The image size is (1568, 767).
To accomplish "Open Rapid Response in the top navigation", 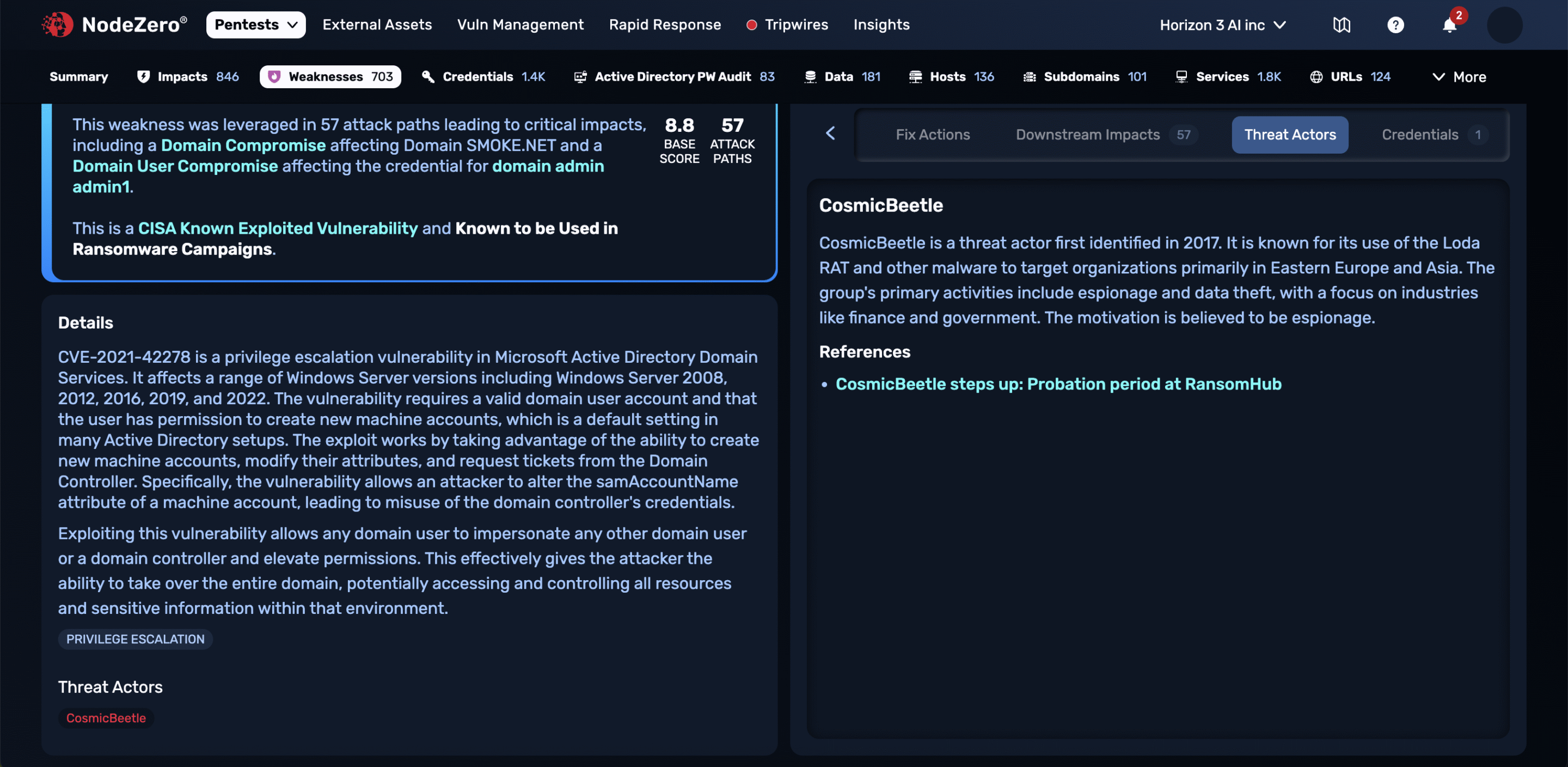I will pos(665,25).
